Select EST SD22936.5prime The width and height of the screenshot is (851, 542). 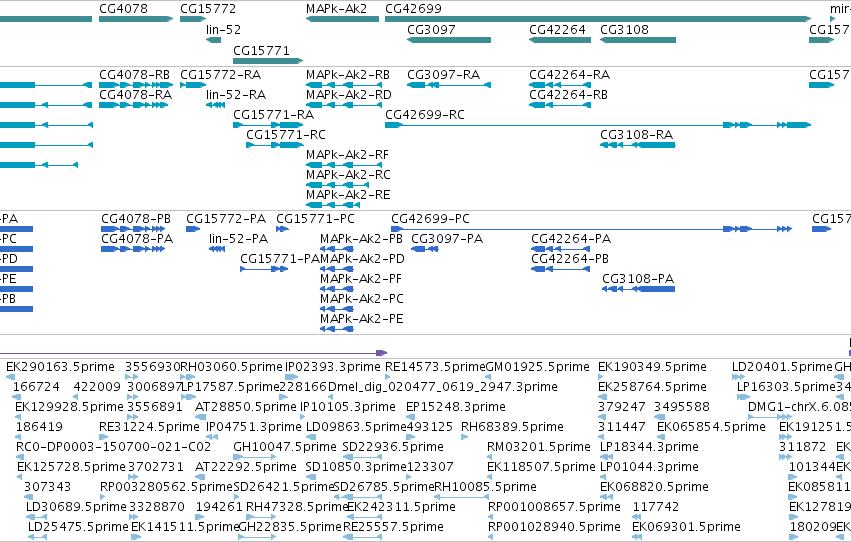393,448
